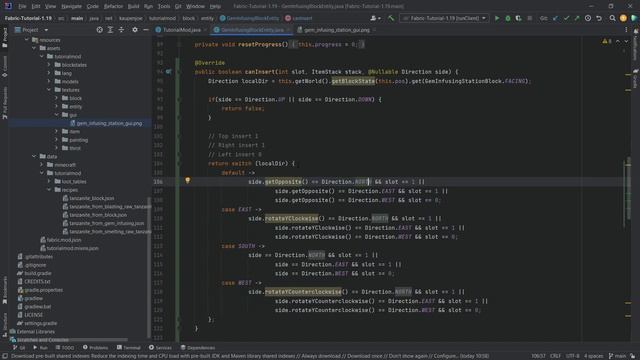Collapse the resources folder

[x=27, y=40]
